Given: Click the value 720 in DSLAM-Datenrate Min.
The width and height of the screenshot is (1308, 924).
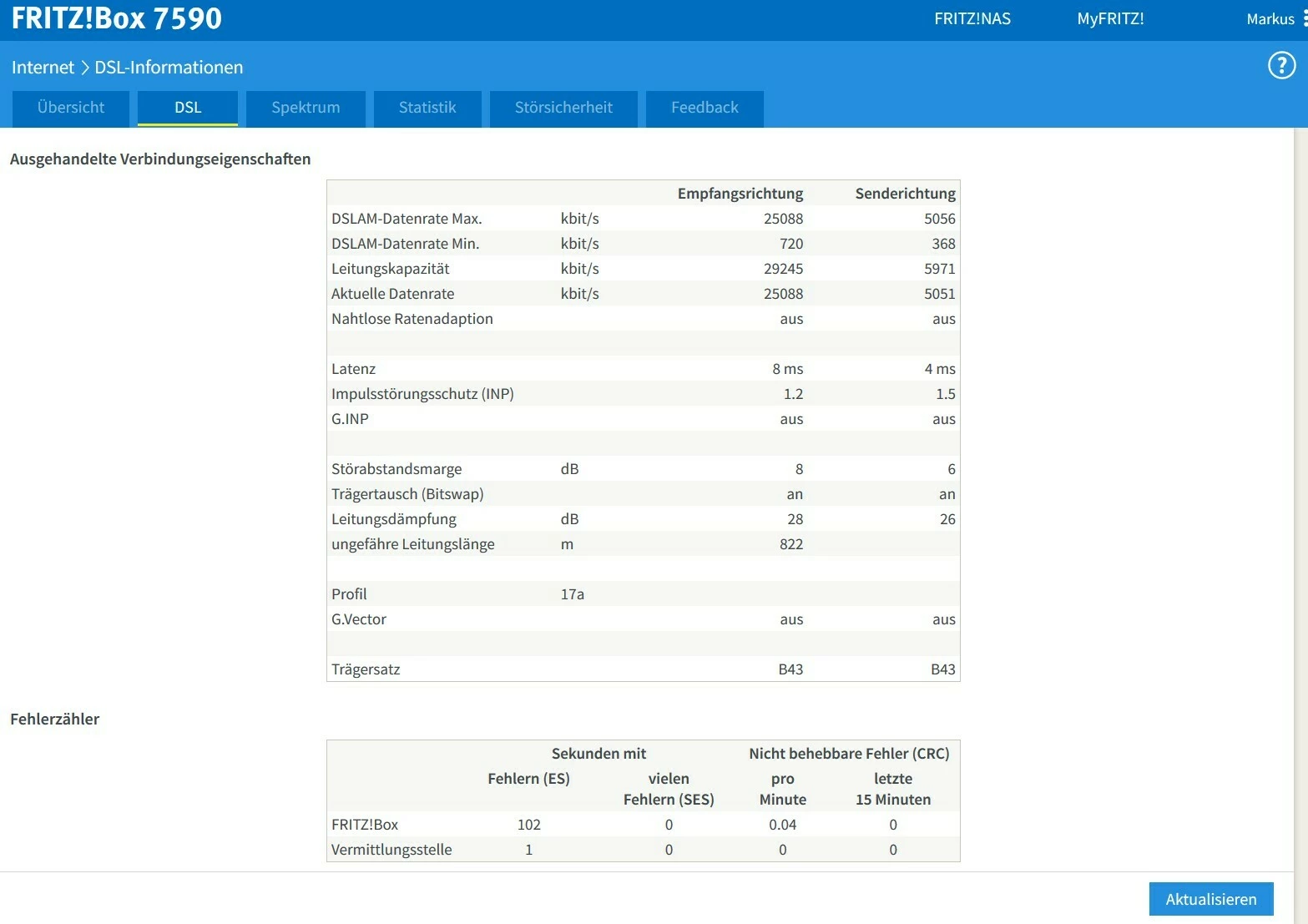Looking at the screenshot, I should pos(791,244).
